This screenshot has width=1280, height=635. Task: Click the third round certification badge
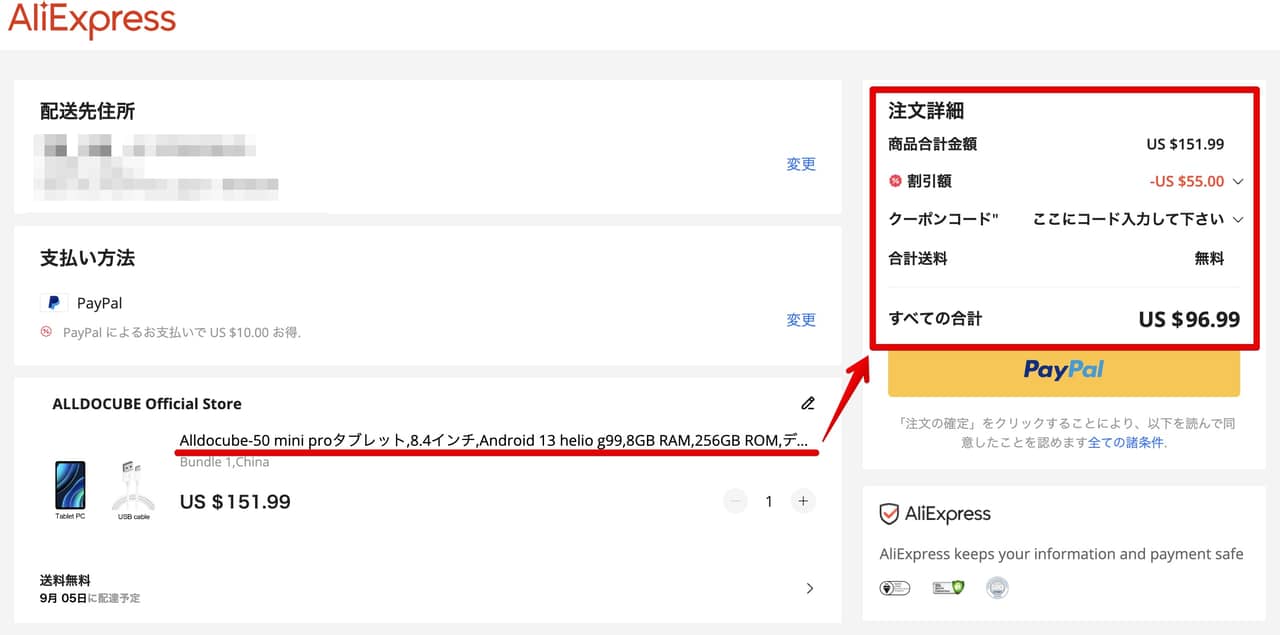pos(997,588)
